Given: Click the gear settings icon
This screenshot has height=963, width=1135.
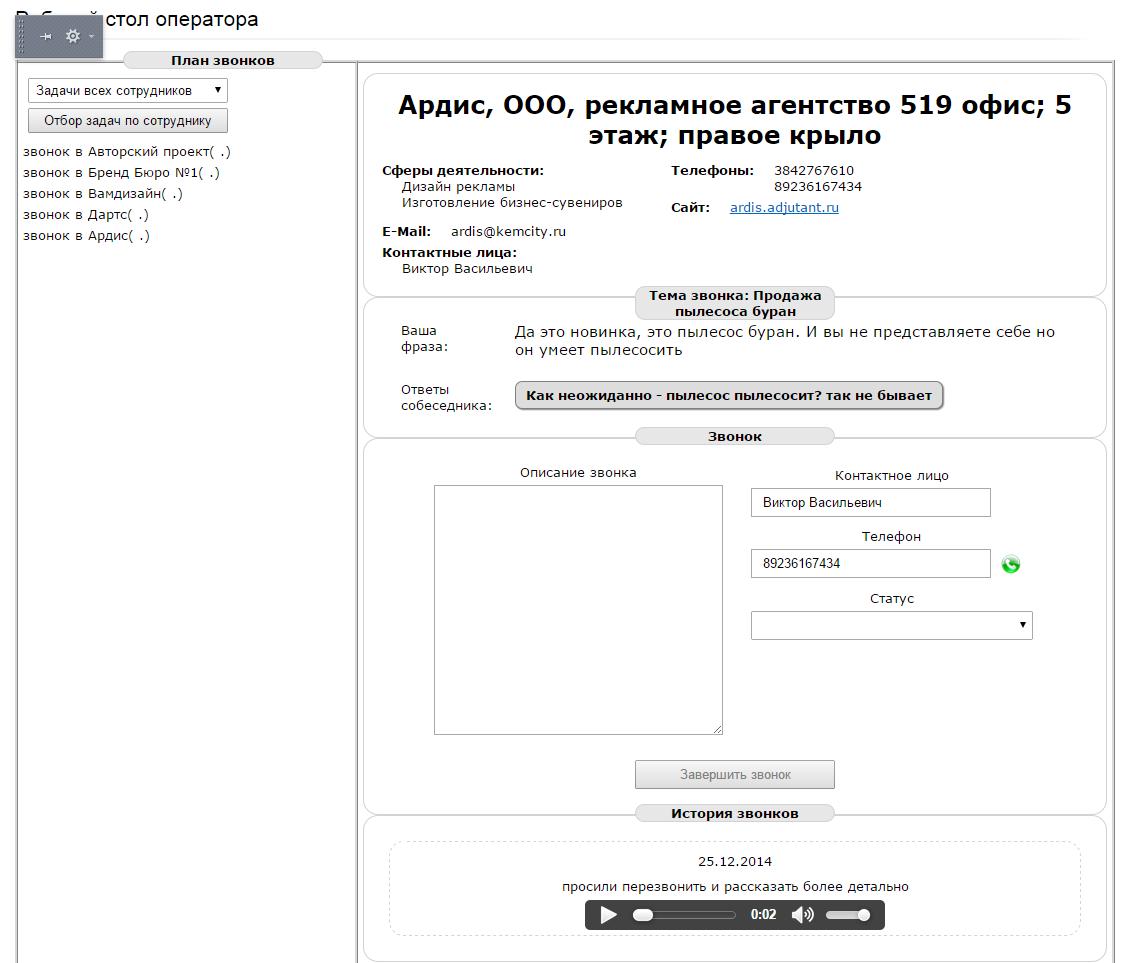Looking at the screenshot, I should click(x=72, y=36).
